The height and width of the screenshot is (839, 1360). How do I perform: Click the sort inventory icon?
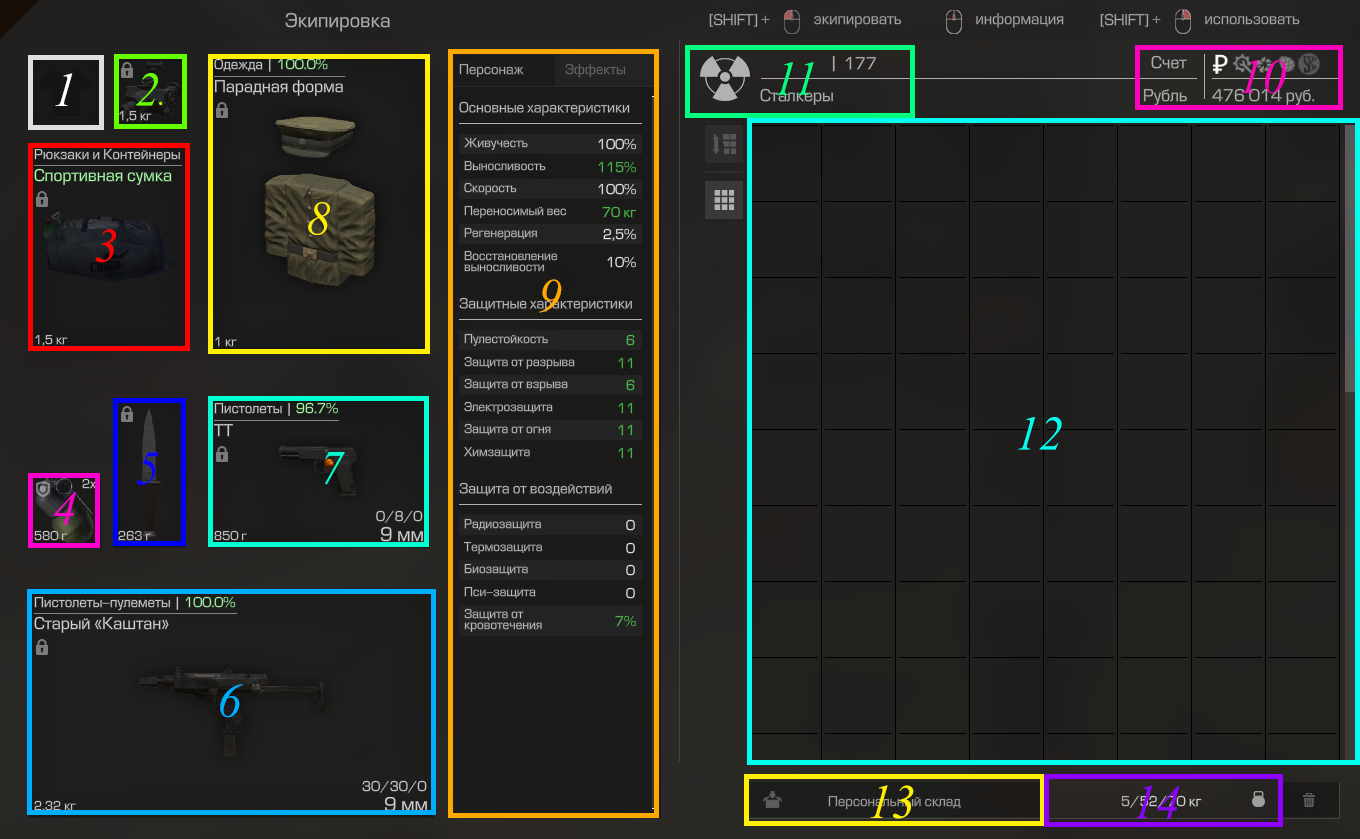[x=724, y=143]
